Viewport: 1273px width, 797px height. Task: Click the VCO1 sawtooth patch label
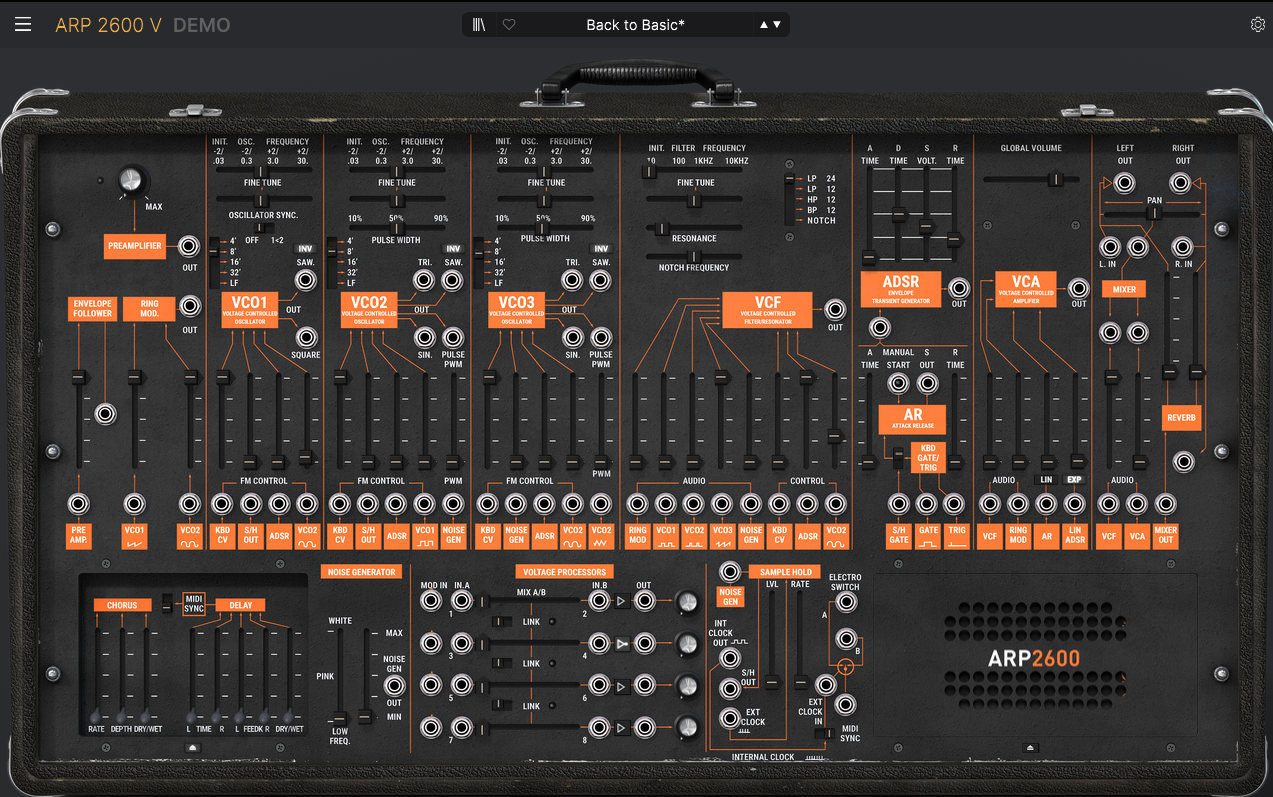point(135,537)
